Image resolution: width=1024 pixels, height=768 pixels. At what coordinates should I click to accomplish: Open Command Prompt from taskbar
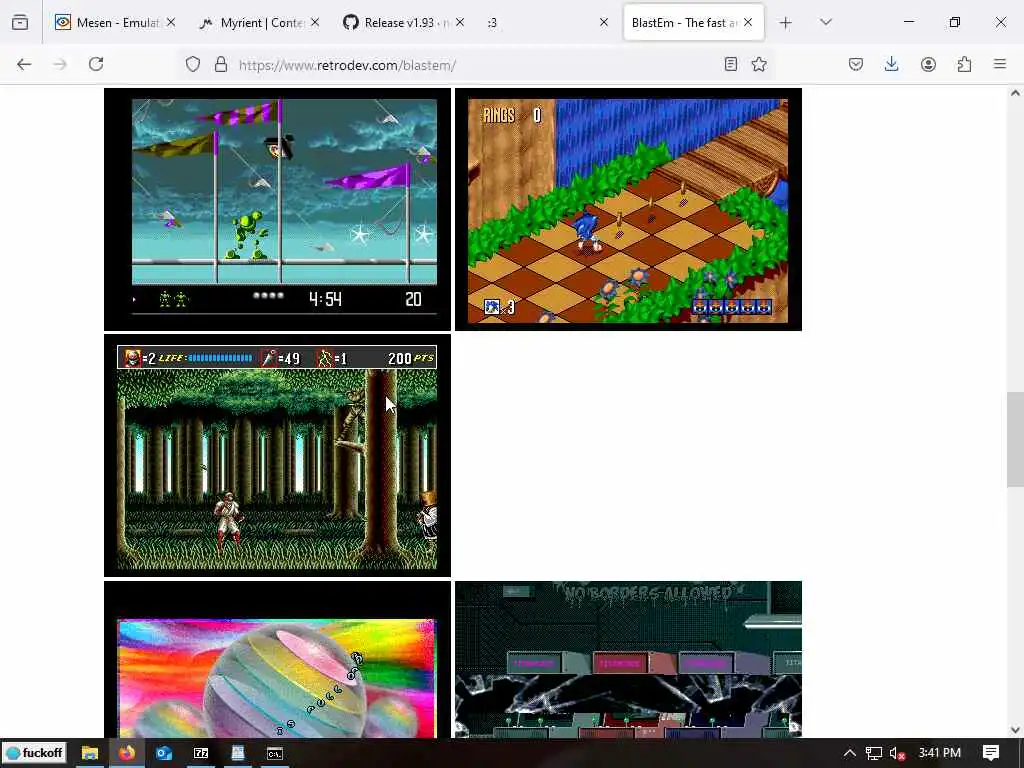pos(275,753)
